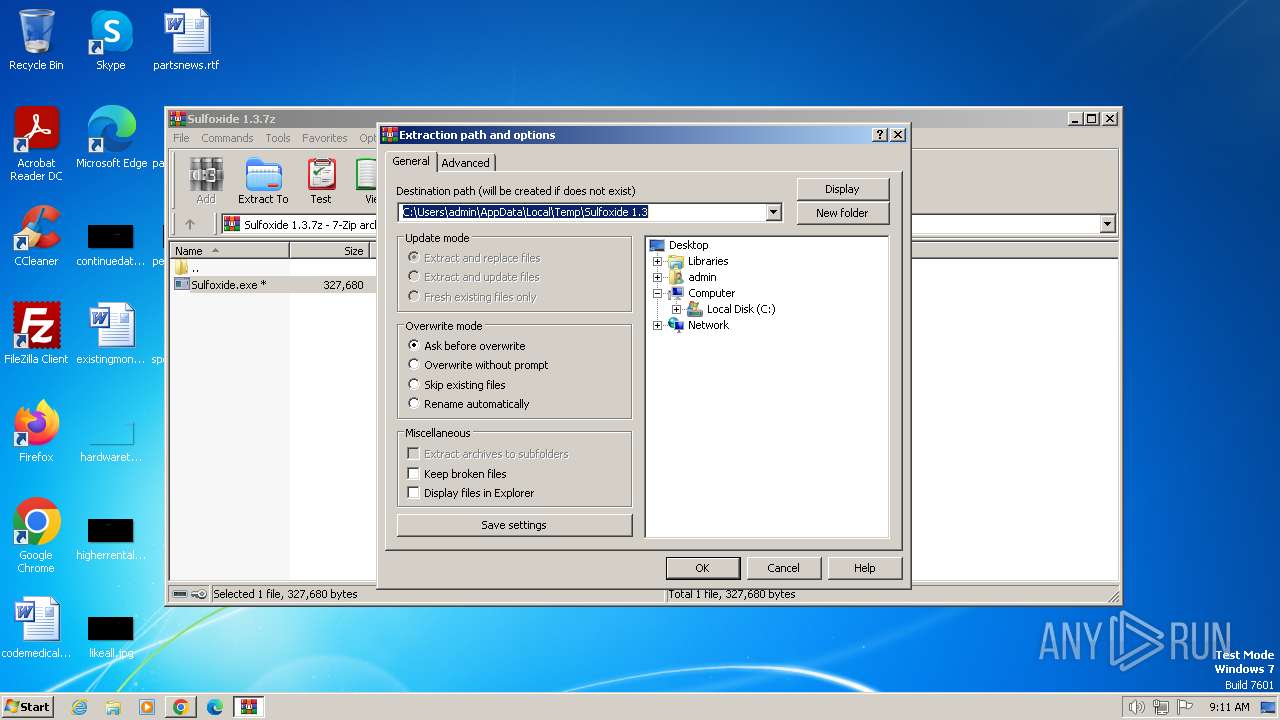Open the Recycle Bin desktop icon
Image resolution: width=1280 pixels, height=720 pixels.
click(x=36, y=40)
